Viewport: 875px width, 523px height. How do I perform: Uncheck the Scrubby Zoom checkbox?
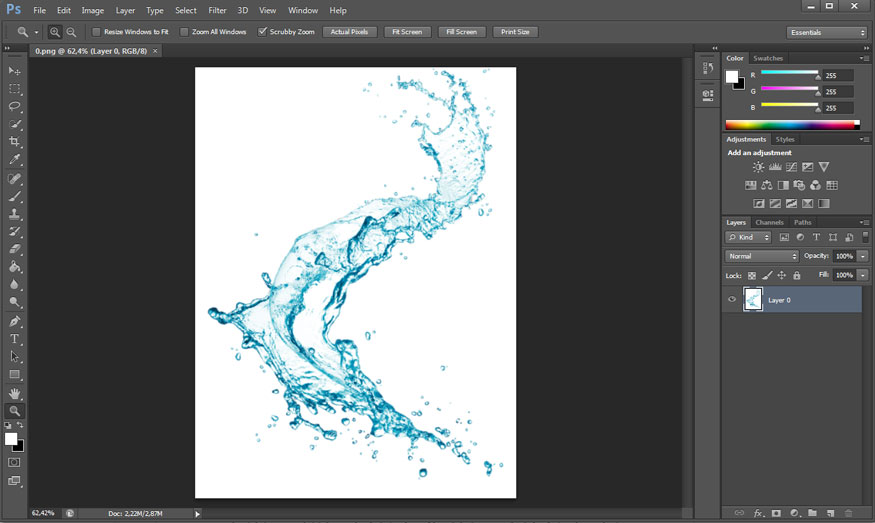[262, 32]
